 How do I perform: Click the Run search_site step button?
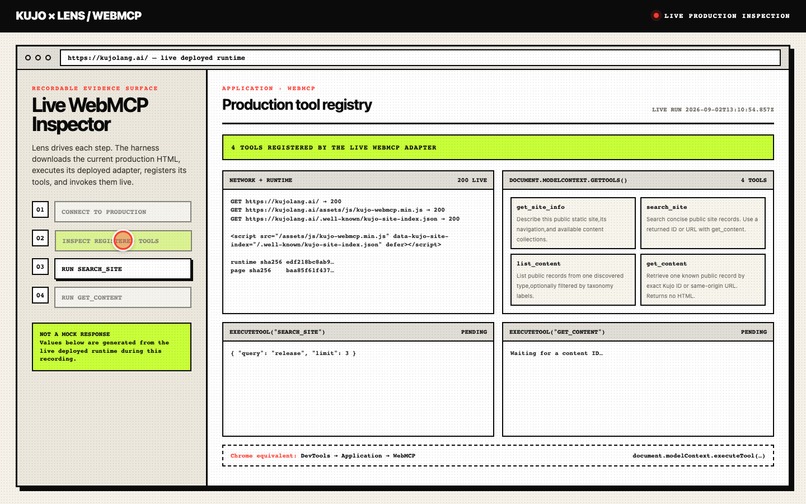coord(123,269)
